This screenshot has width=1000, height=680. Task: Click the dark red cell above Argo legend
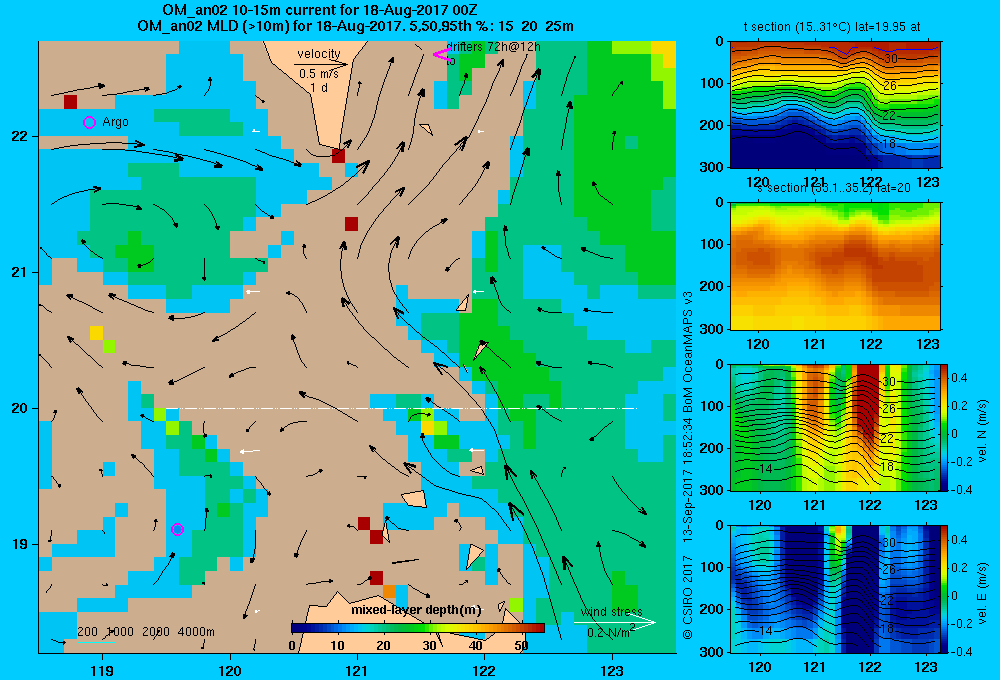coord(70,101)
